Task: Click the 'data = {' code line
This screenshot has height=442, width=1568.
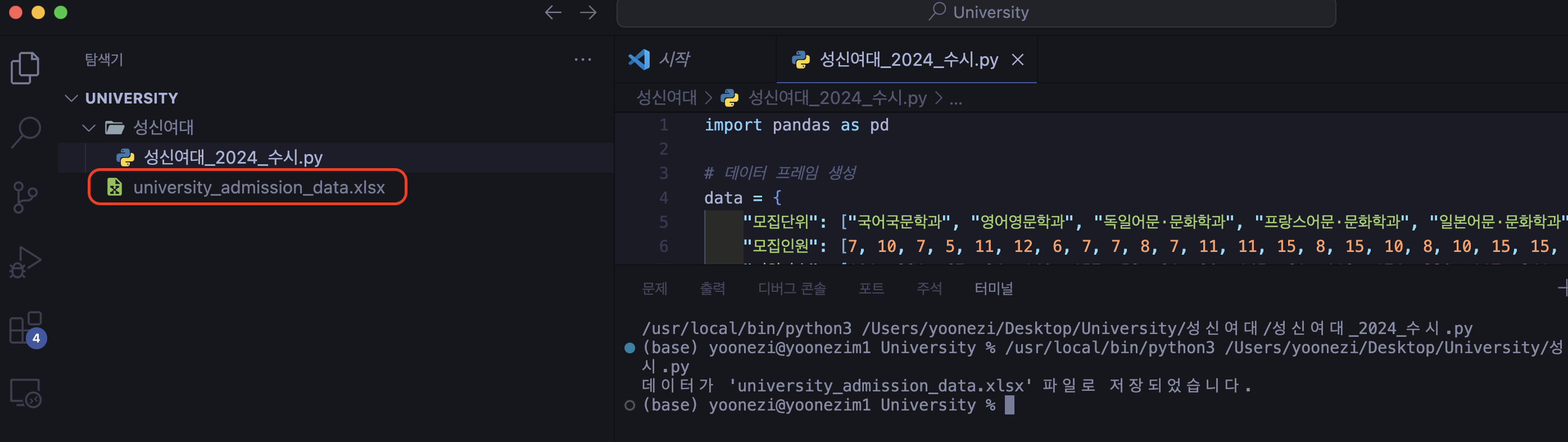Action: [x=742, y=198]
